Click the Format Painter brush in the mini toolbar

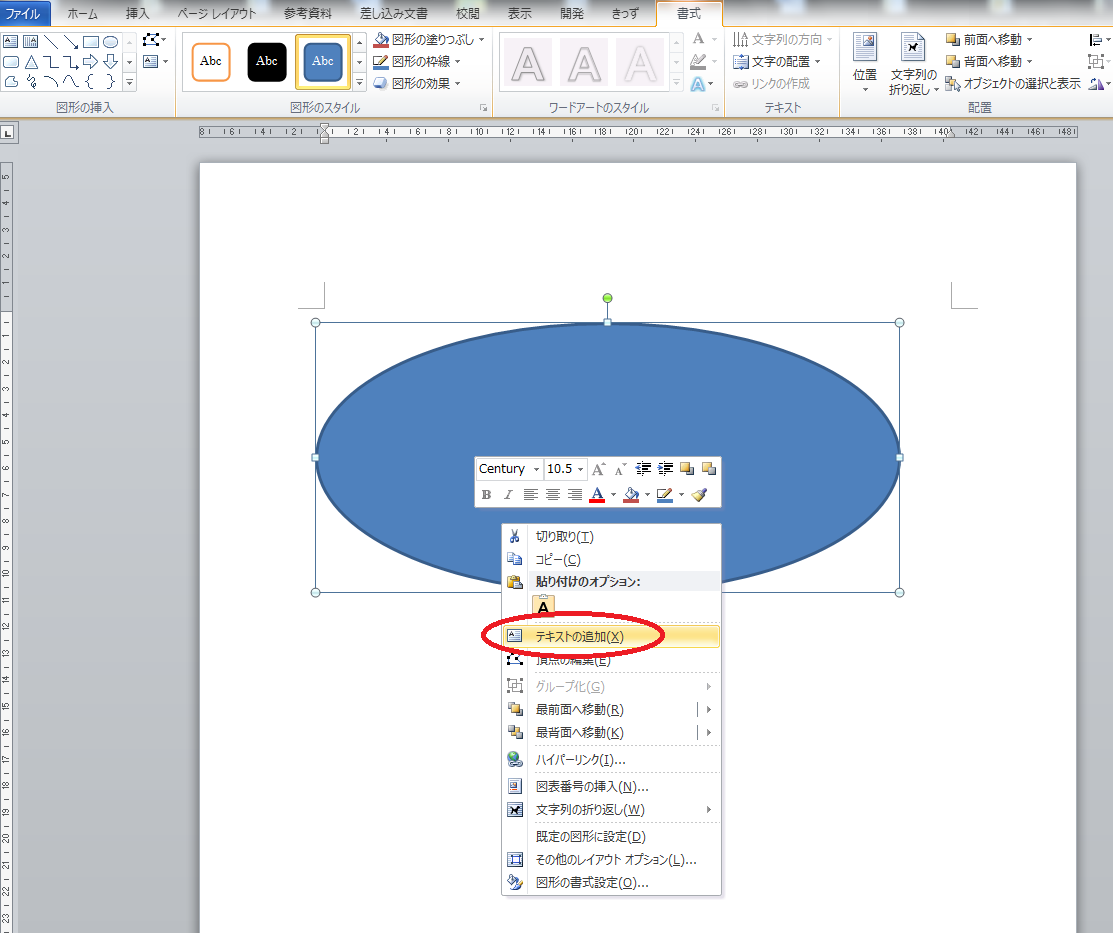[699, 495]
